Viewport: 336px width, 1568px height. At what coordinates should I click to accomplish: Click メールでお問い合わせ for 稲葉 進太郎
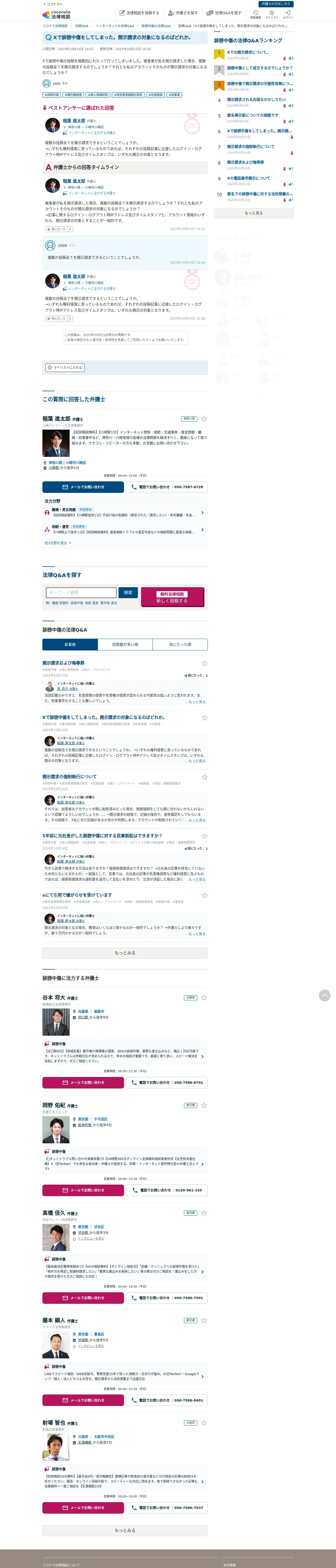click(83, 487)
